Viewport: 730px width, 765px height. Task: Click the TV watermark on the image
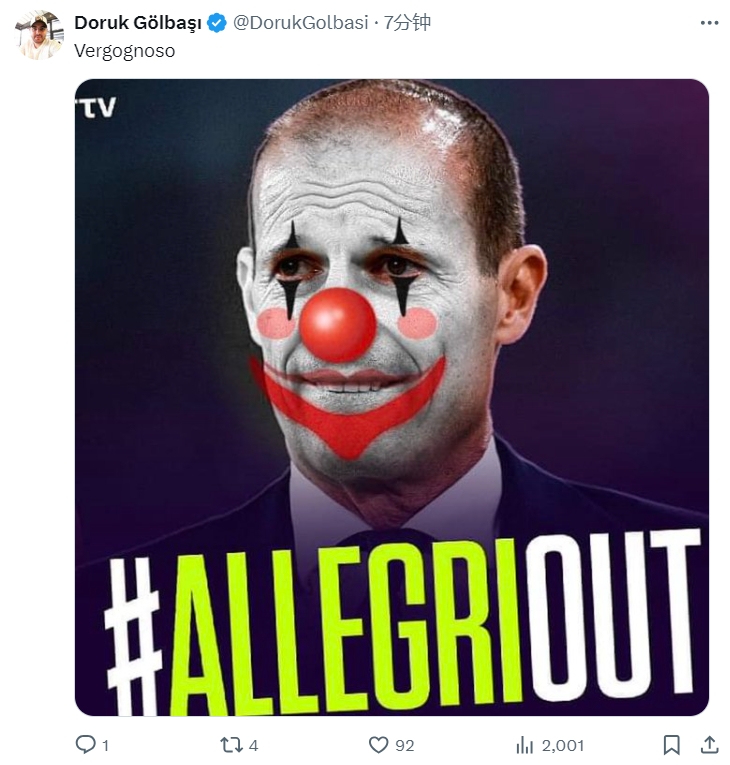pos(97,107)
